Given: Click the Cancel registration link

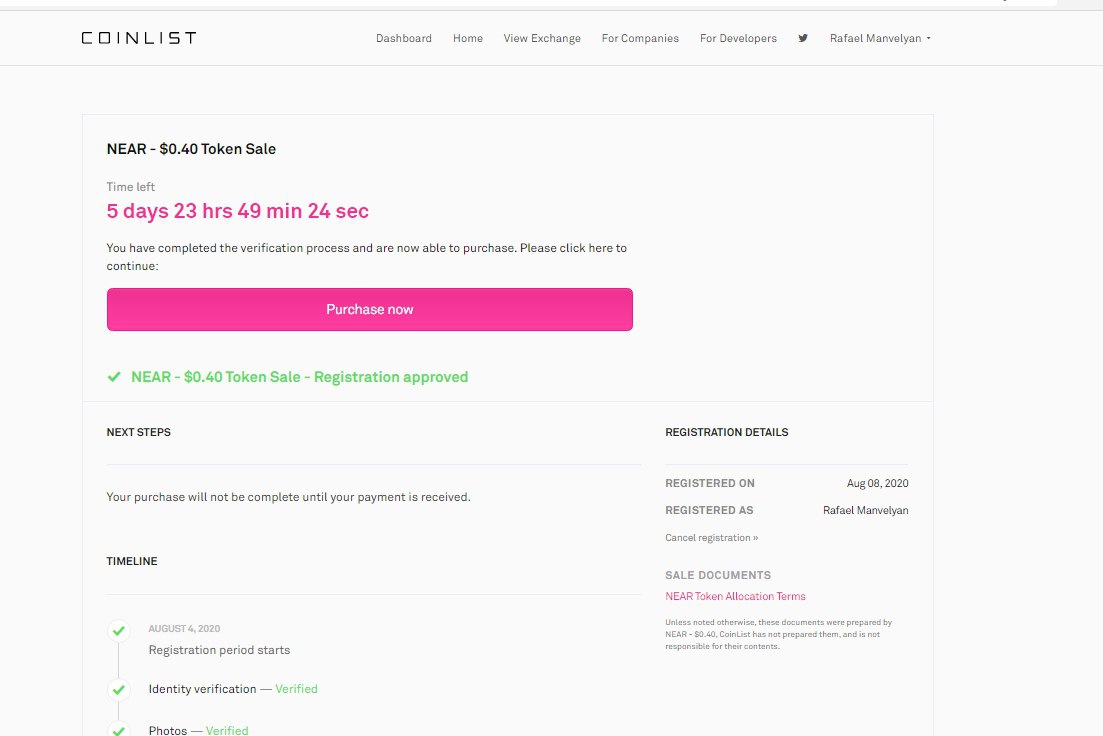Looking at the screenshot, I should 711,538.
